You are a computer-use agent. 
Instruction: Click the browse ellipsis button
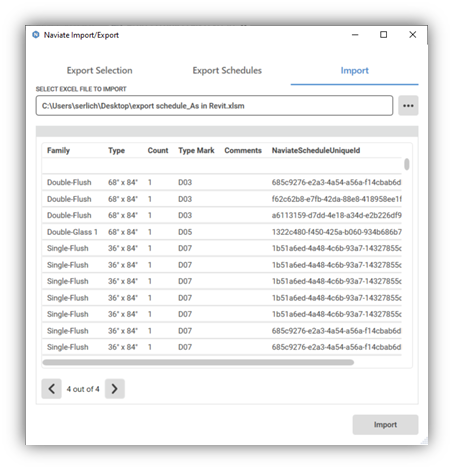click(408, 106)
